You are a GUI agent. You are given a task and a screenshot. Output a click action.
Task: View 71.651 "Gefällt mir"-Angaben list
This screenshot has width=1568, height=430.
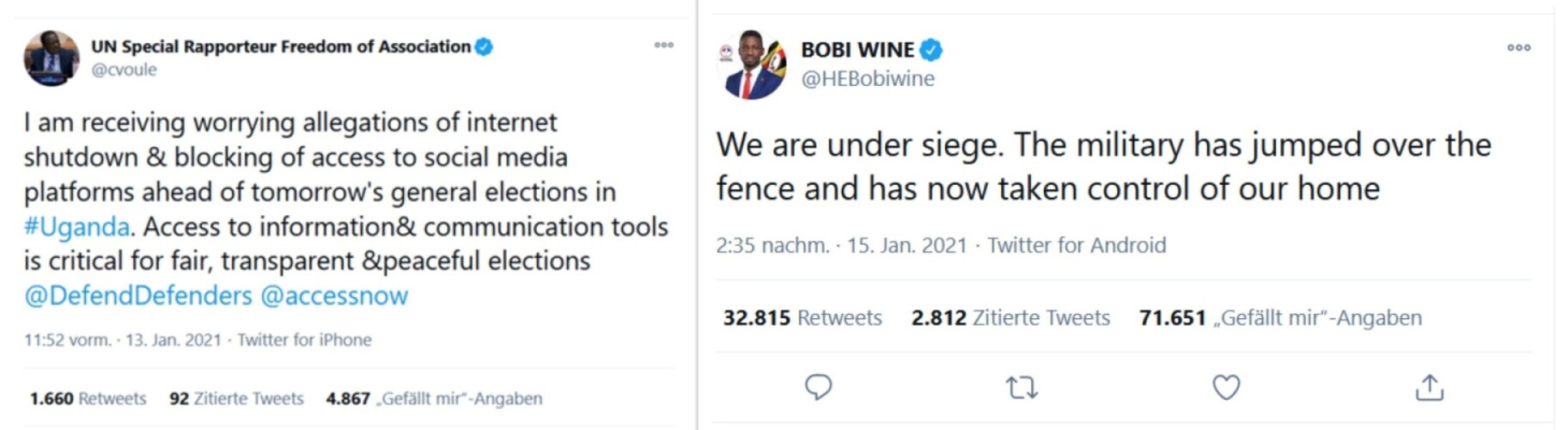pos(1279,318)
